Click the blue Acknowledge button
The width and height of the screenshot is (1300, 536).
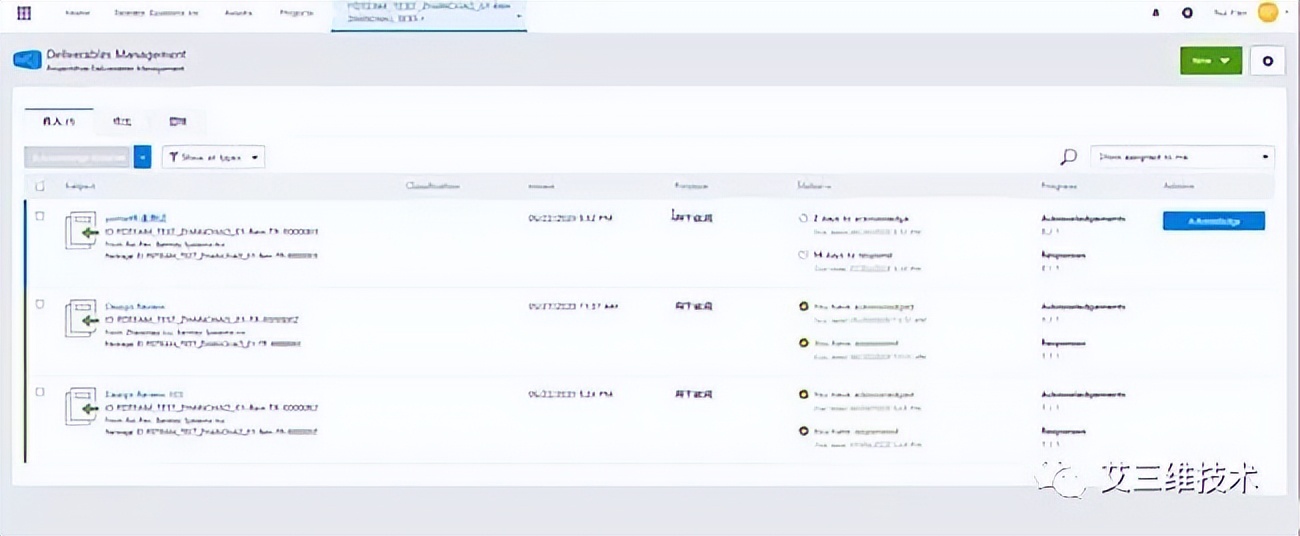[1213, 221]
